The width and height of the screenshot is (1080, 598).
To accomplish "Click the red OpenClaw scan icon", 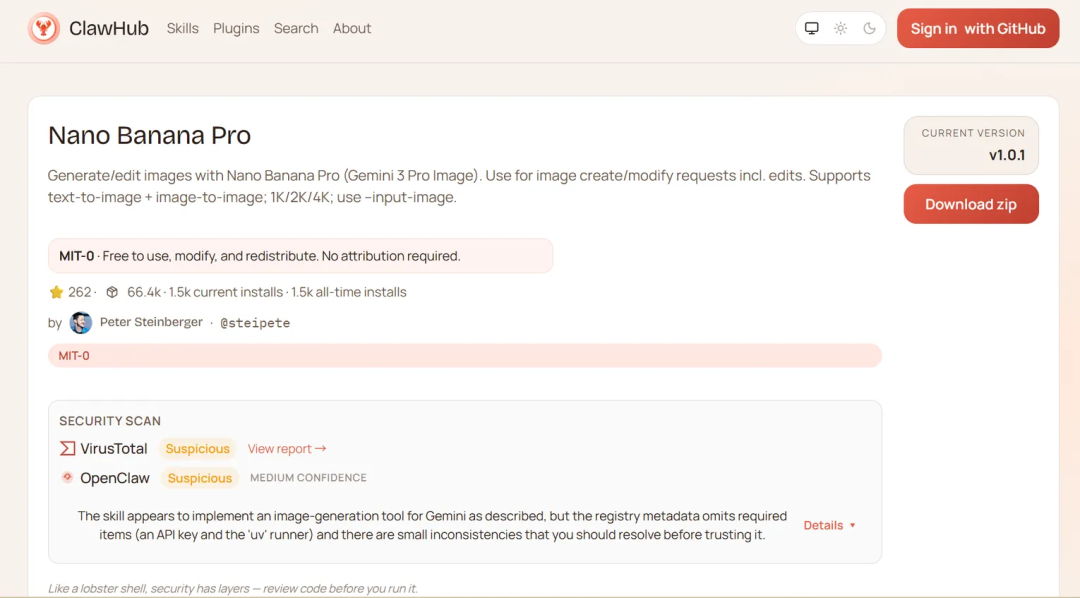I will (67, 478).
